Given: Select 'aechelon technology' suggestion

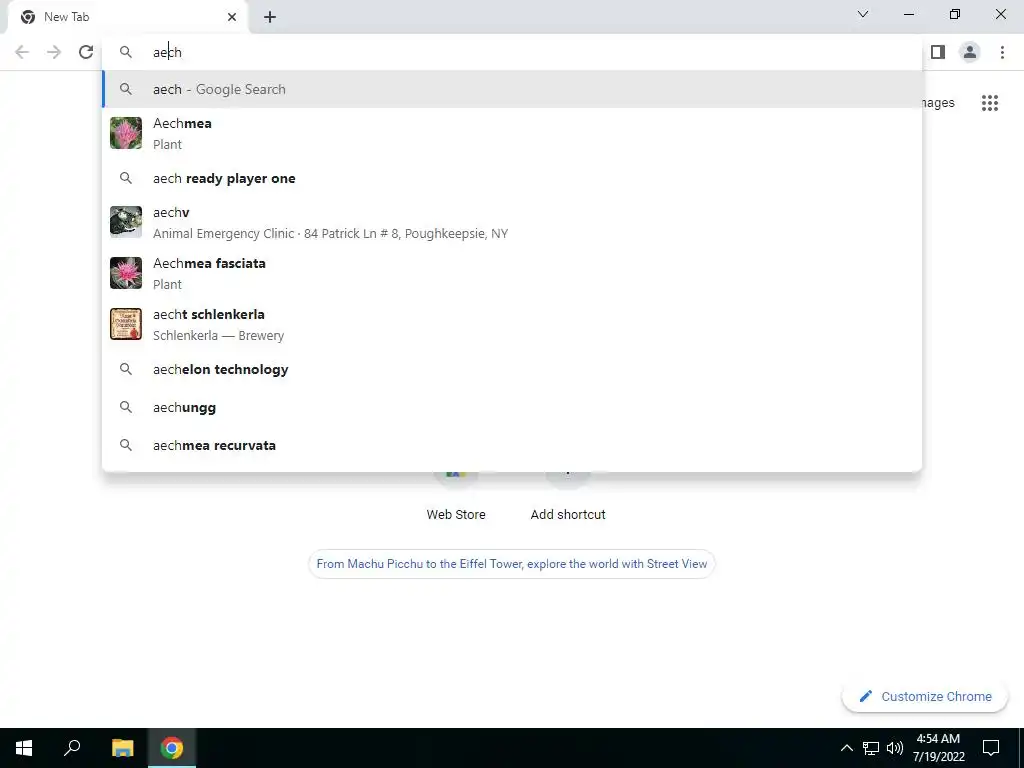Looking at the screenshot, I should coord(512,369).
